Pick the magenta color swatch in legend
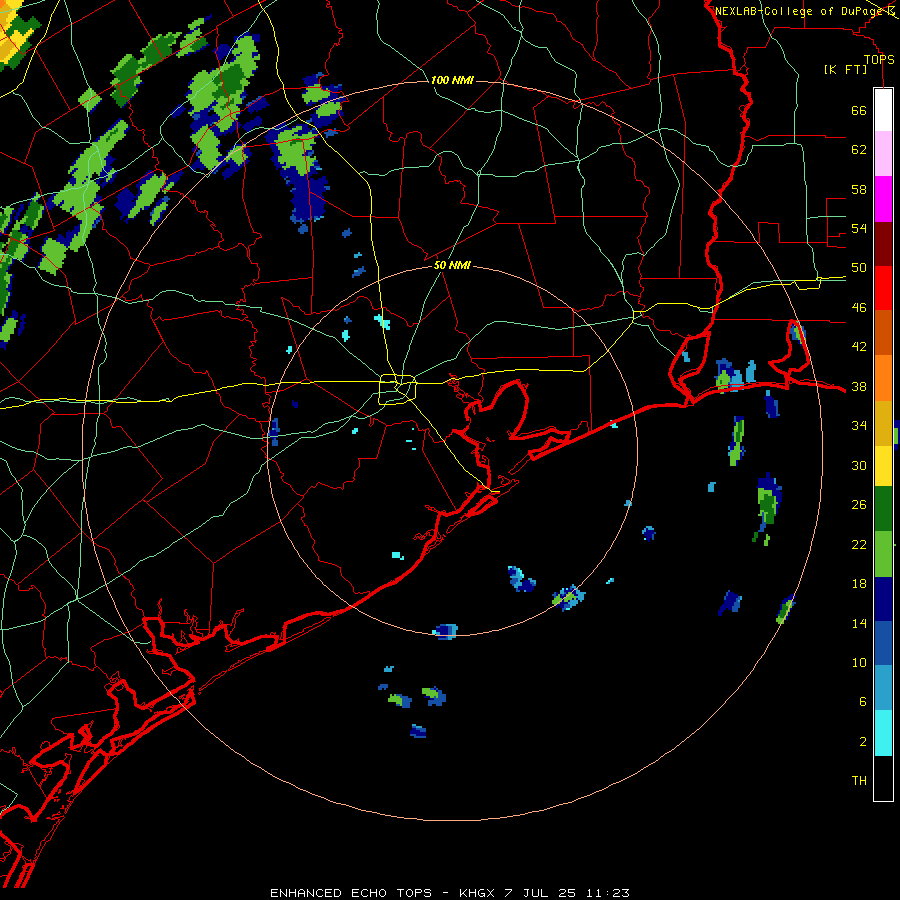Image resolution: width=900 pixels, height=900 pixels. 883,199
